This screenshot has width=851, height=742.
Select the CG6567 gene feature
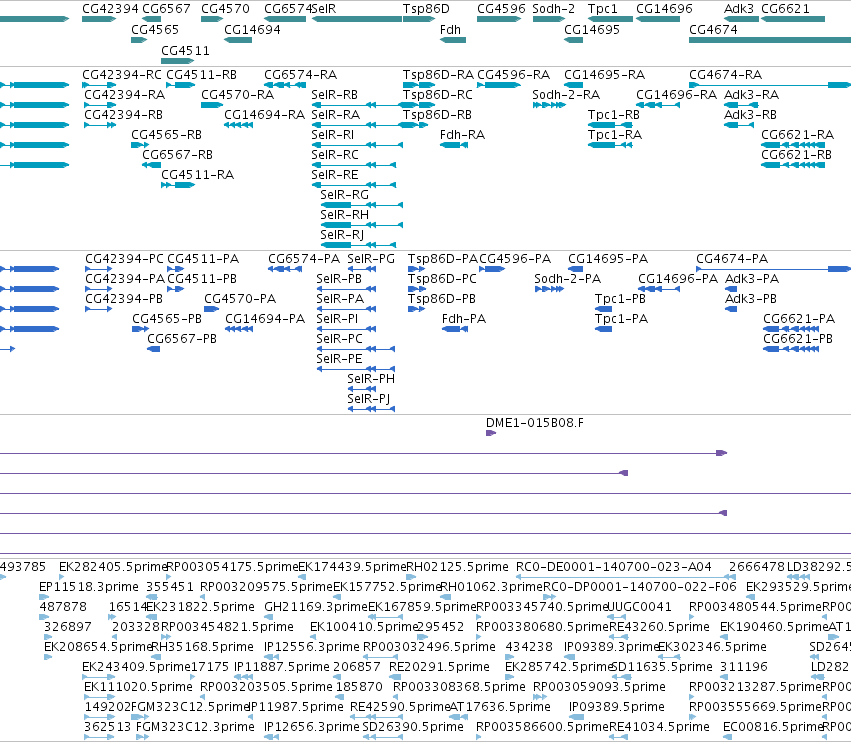151,19
